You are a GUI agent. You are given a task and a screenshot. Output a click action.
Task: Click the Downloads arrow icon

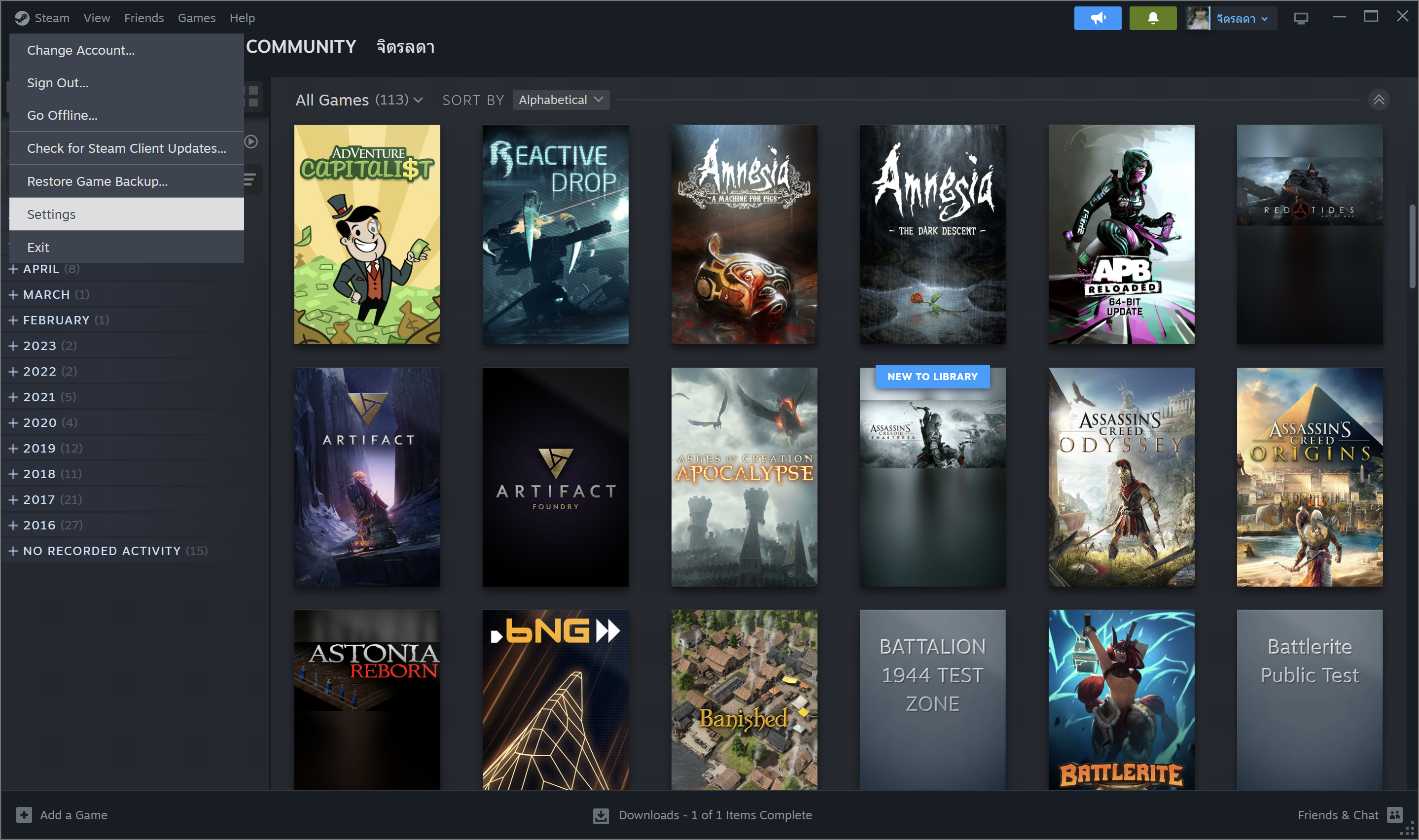coord(601,815)
